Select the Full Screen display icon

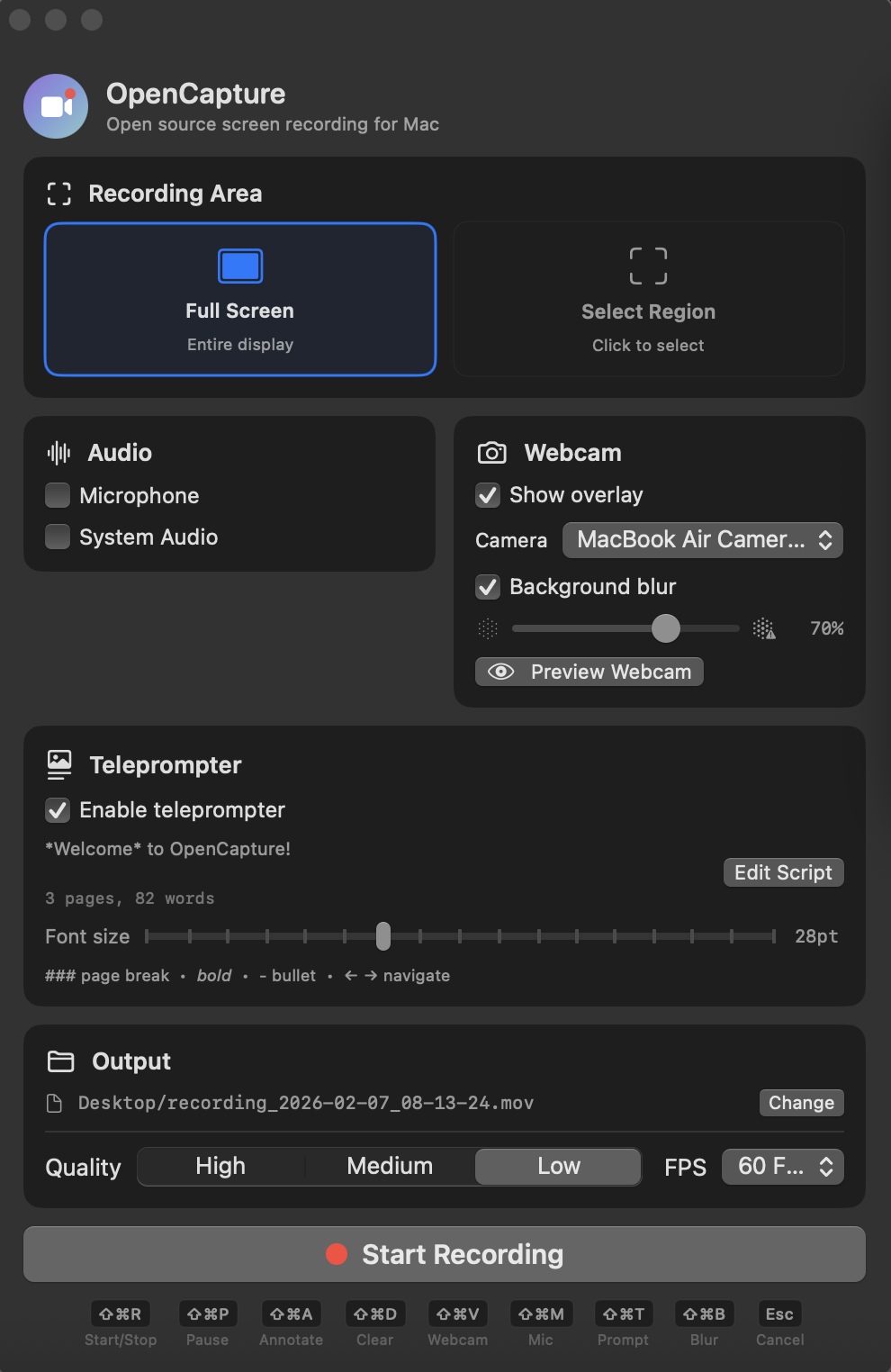tap(240, 266)
